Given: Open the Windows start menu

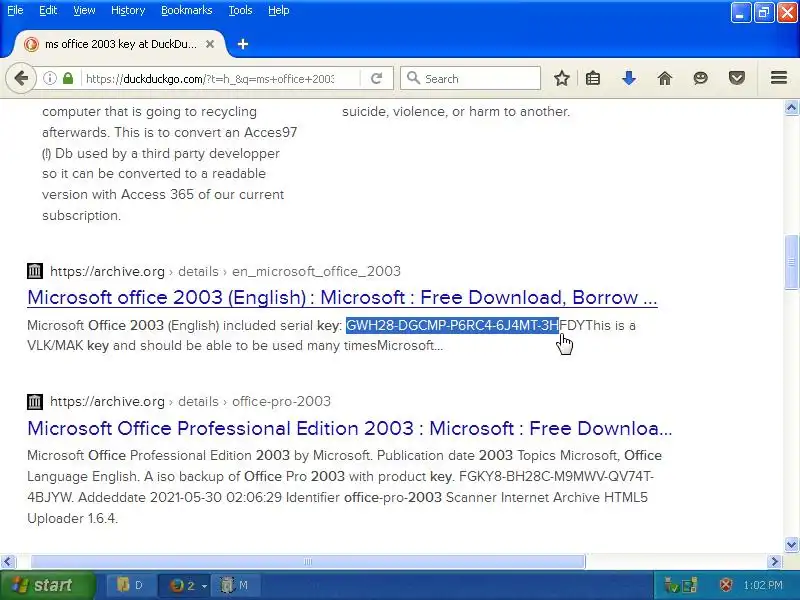Looking at the screenshot, I should tap(47, 585).
